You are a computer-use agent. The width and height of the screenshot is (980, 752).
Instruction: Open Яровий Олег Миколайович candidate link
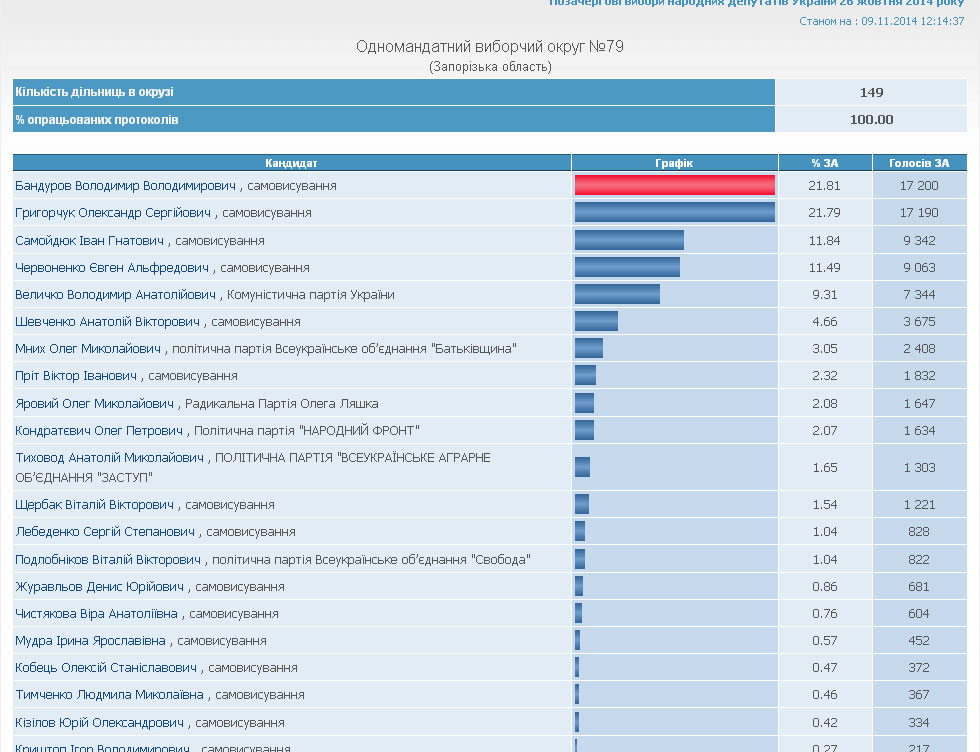tap(94, 403)
